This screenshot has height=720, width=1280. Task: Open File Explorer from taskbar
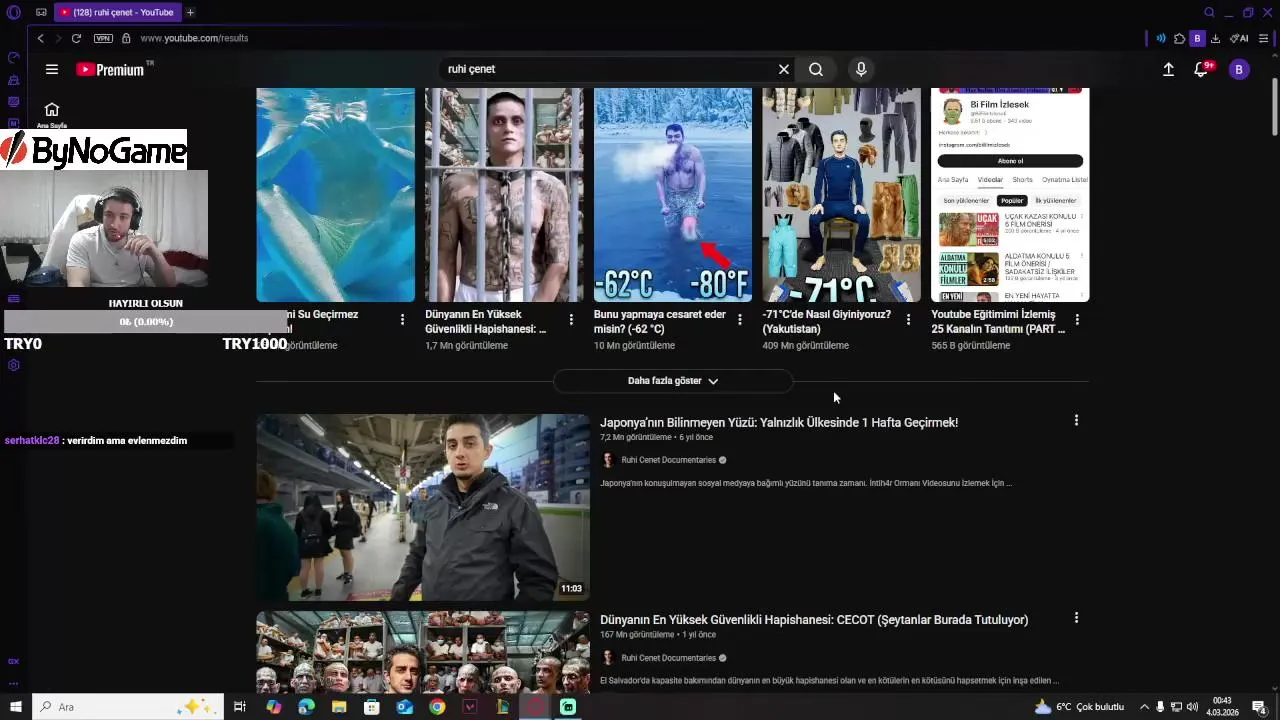point(339,707)
